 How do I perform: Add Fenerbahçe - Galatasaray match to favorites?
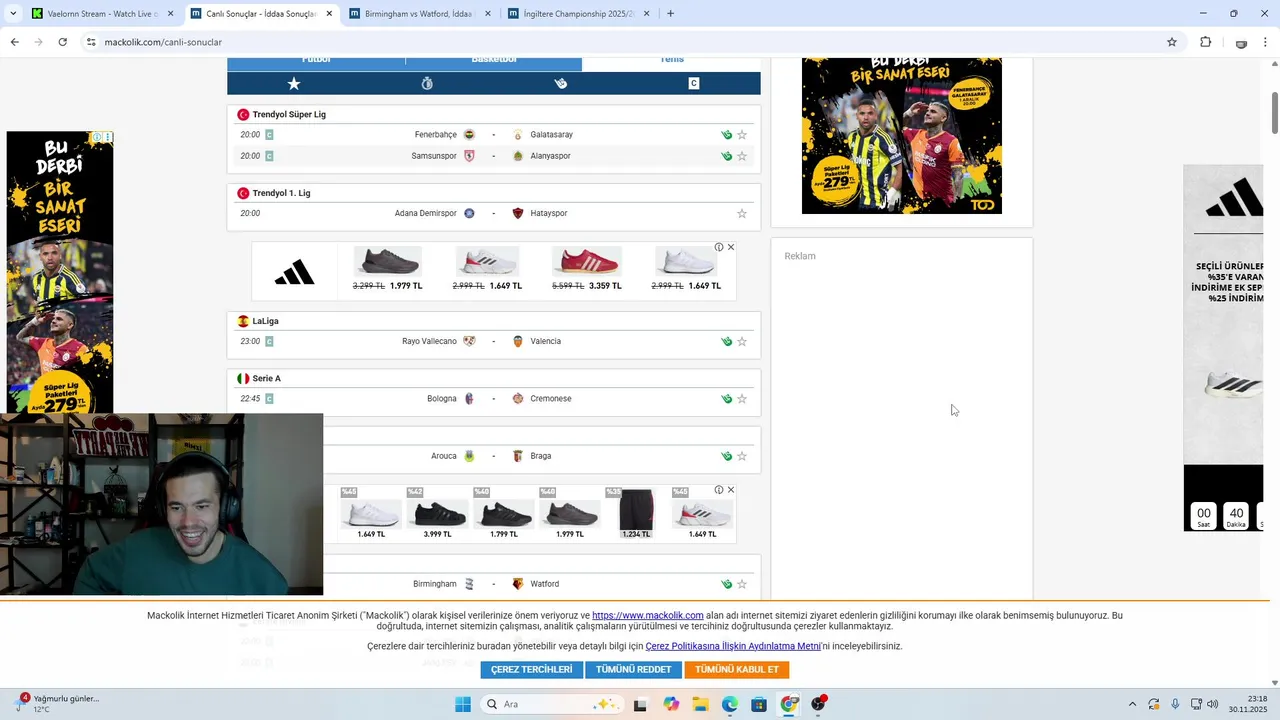742,135
